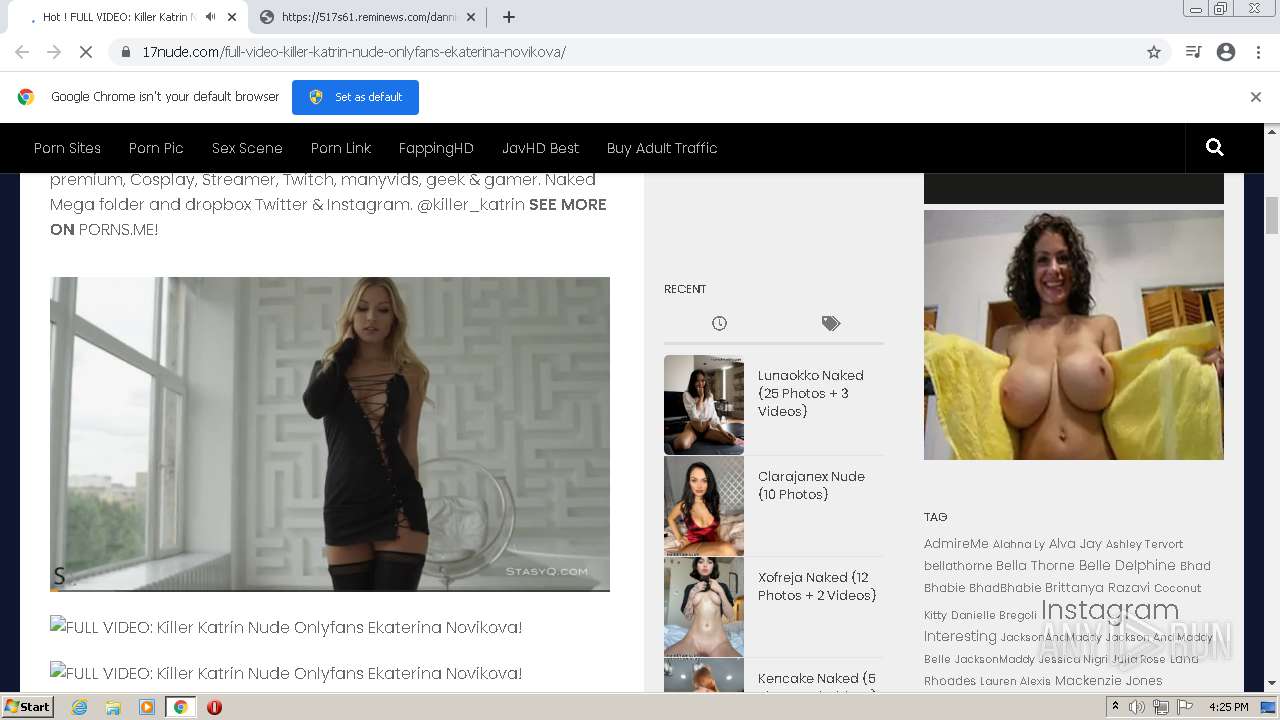Screen dimensions: 1280x720
Task: Open the file explorer taskbar icon
Action: [x=113, y=707]
